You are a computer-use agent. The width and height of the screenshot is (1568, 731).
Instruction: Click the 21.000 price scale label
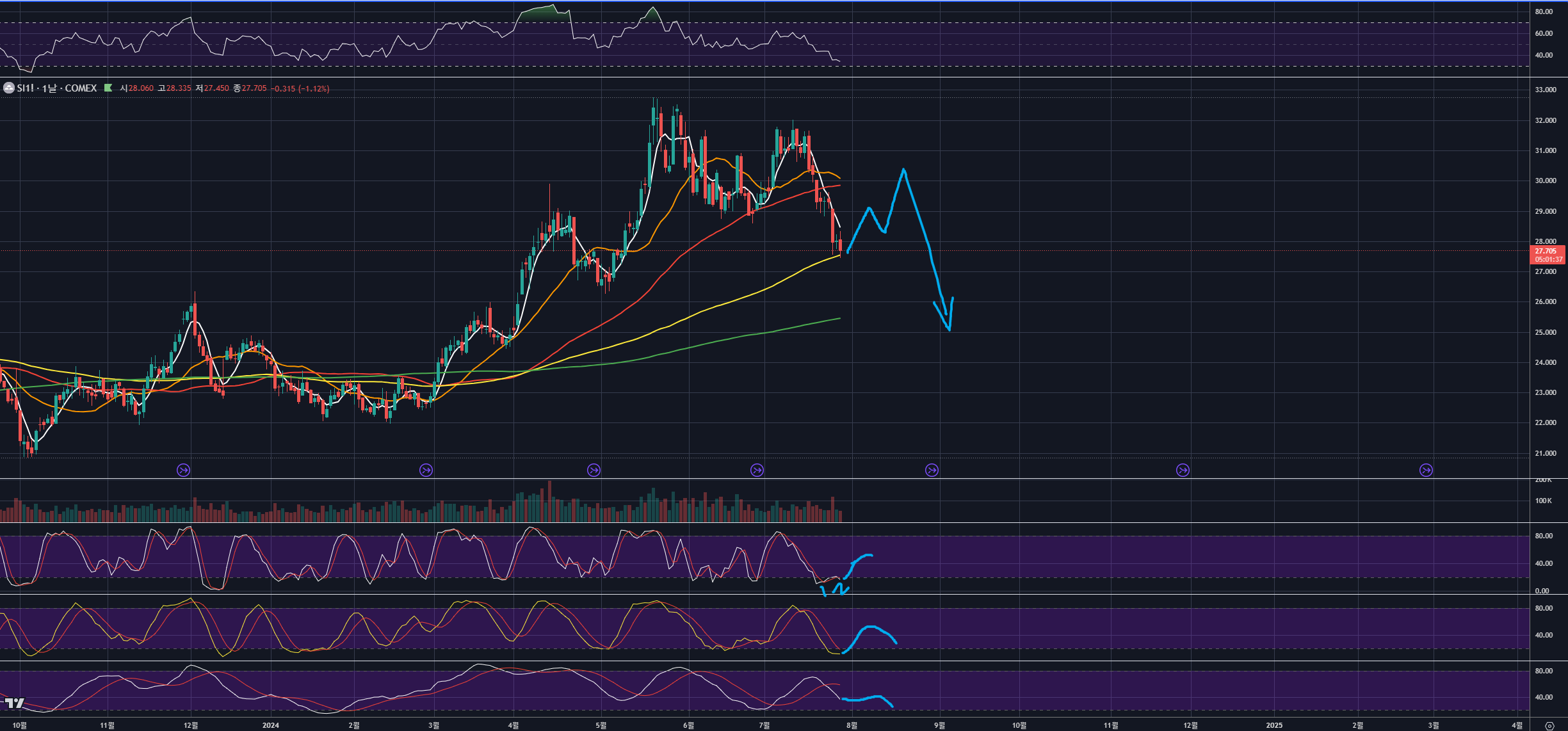point(1546,453)
